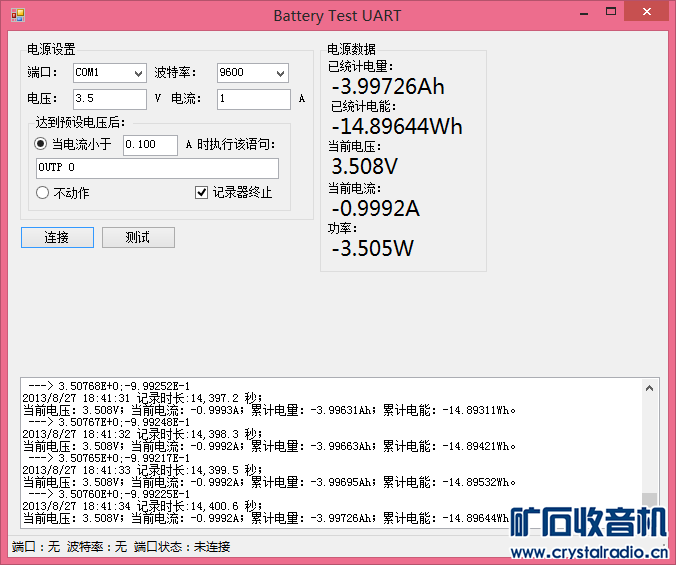676x565 pixels.
Task: Click the log line timestamped 18:41:34
Action: pyautogui.click(x=142, y=506)
